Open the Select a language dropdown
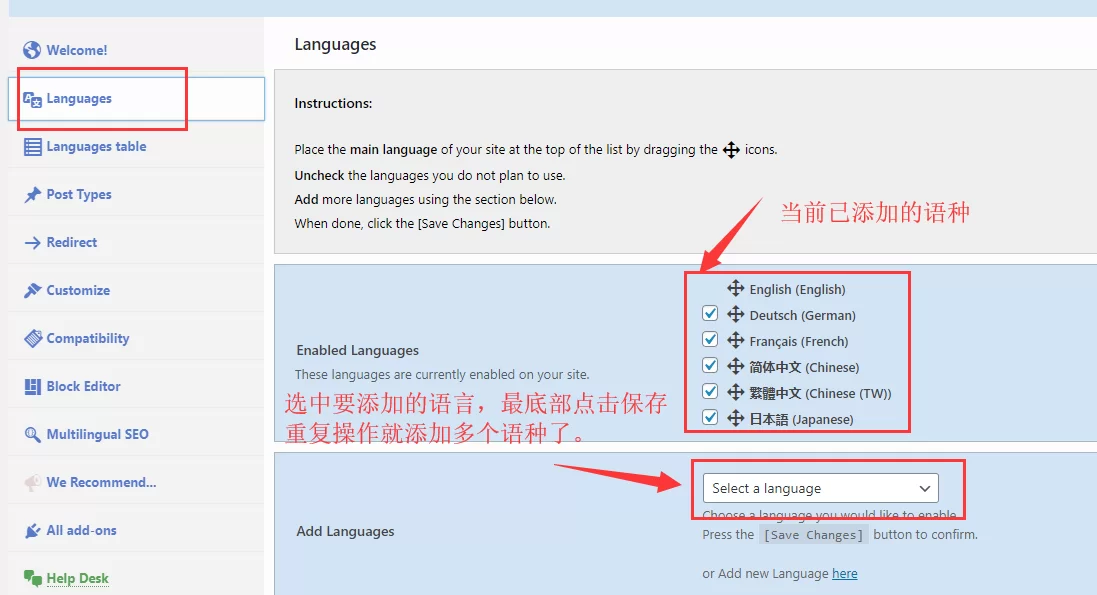The height and width of the screenshot is (595, 1097). click(x=821, y=489)
